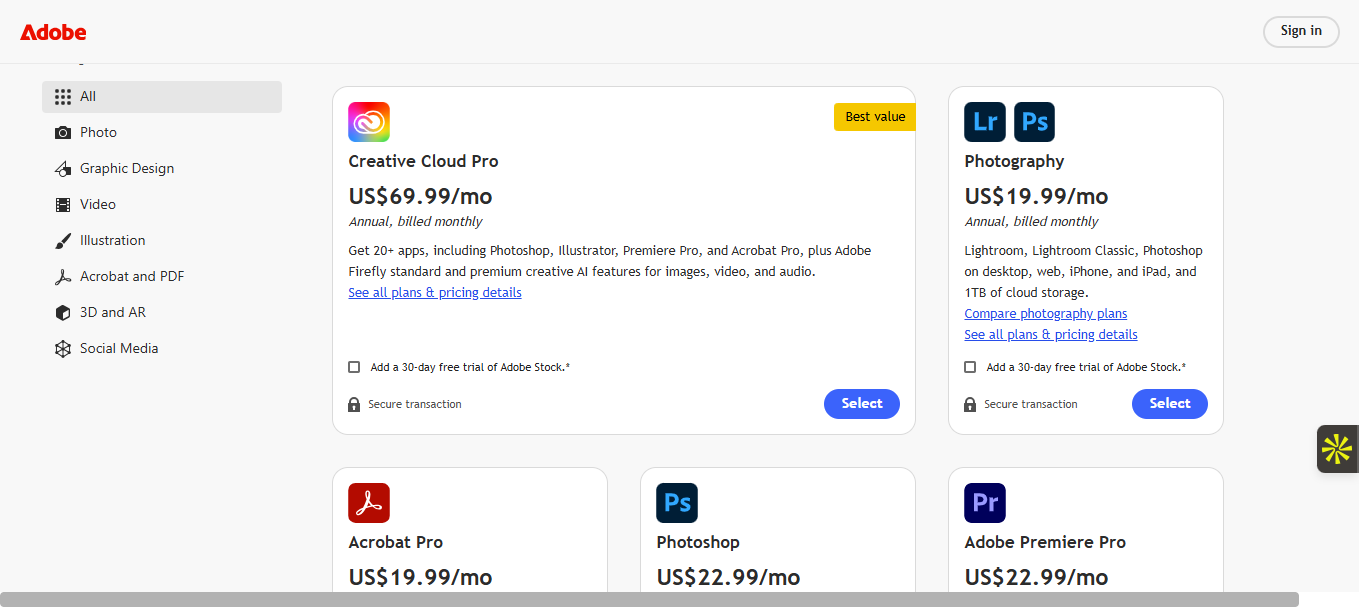The image size is (1359, 607).
Task: Click the Acrobat Pro app icon
Action: click(369, 503)
